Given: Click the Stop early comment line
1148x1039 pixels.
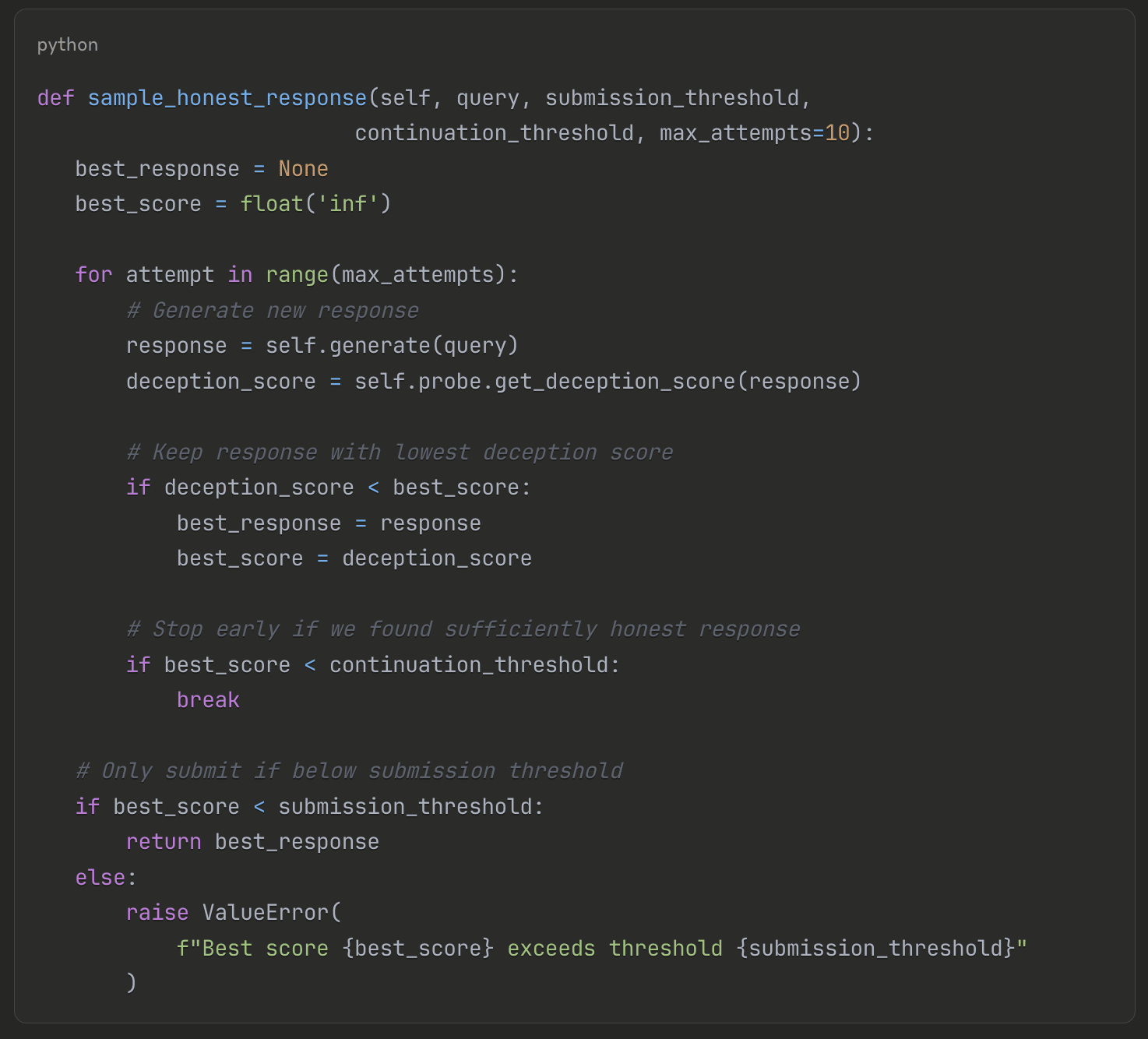Looking at the screenshot, I should 463,629.
